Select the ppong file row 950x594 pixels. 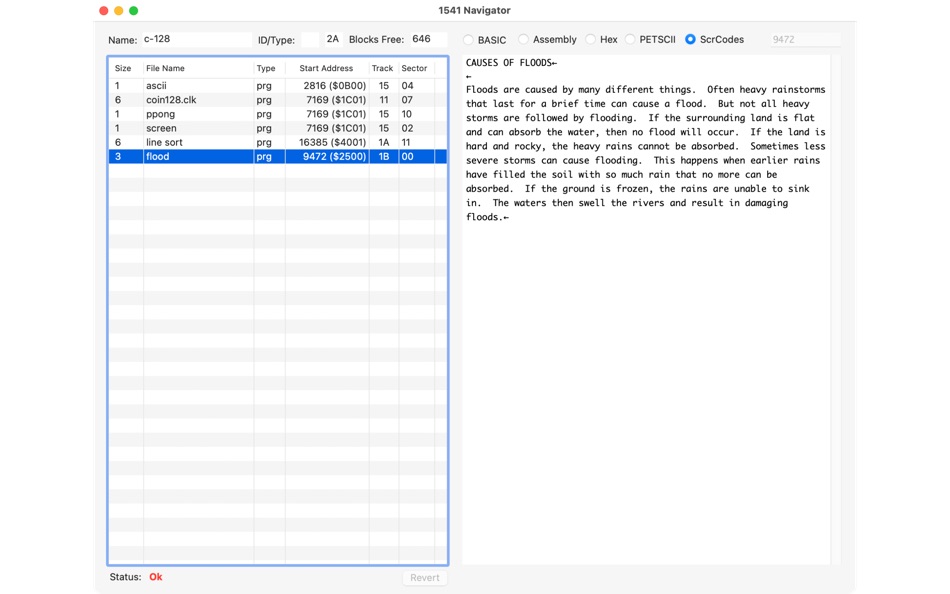277,114
